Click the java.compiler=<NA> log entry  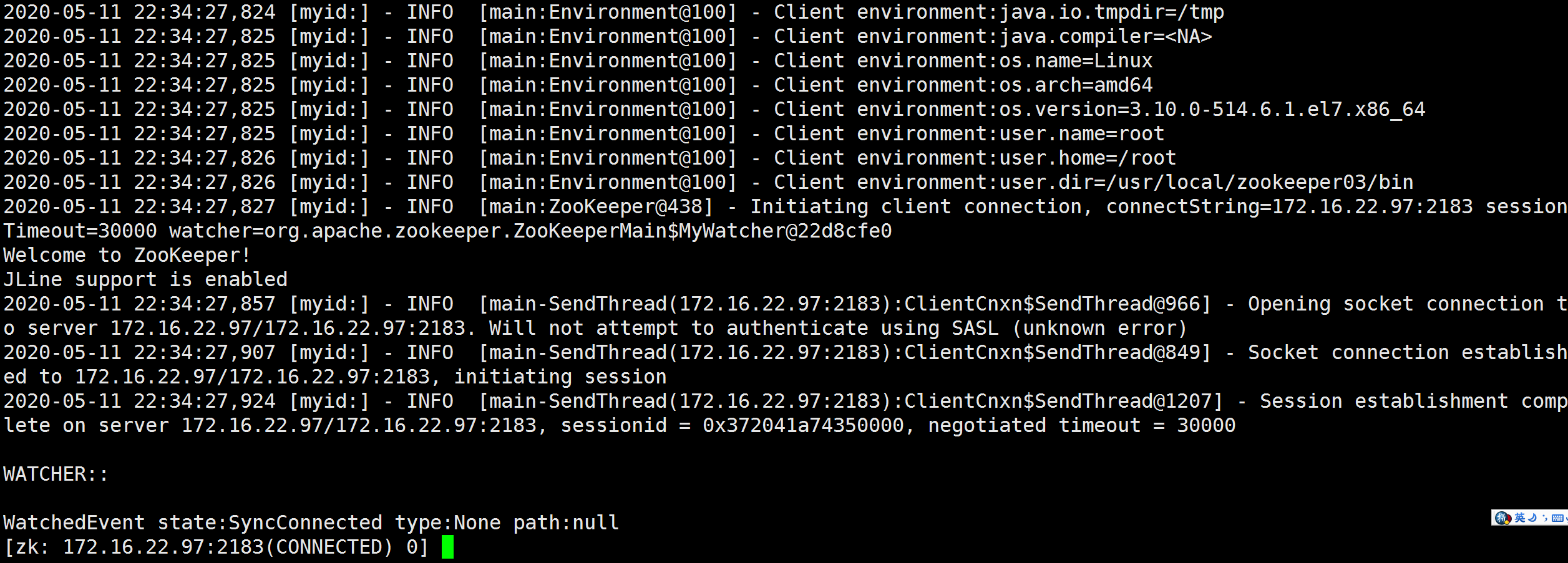coord(1106,36)
